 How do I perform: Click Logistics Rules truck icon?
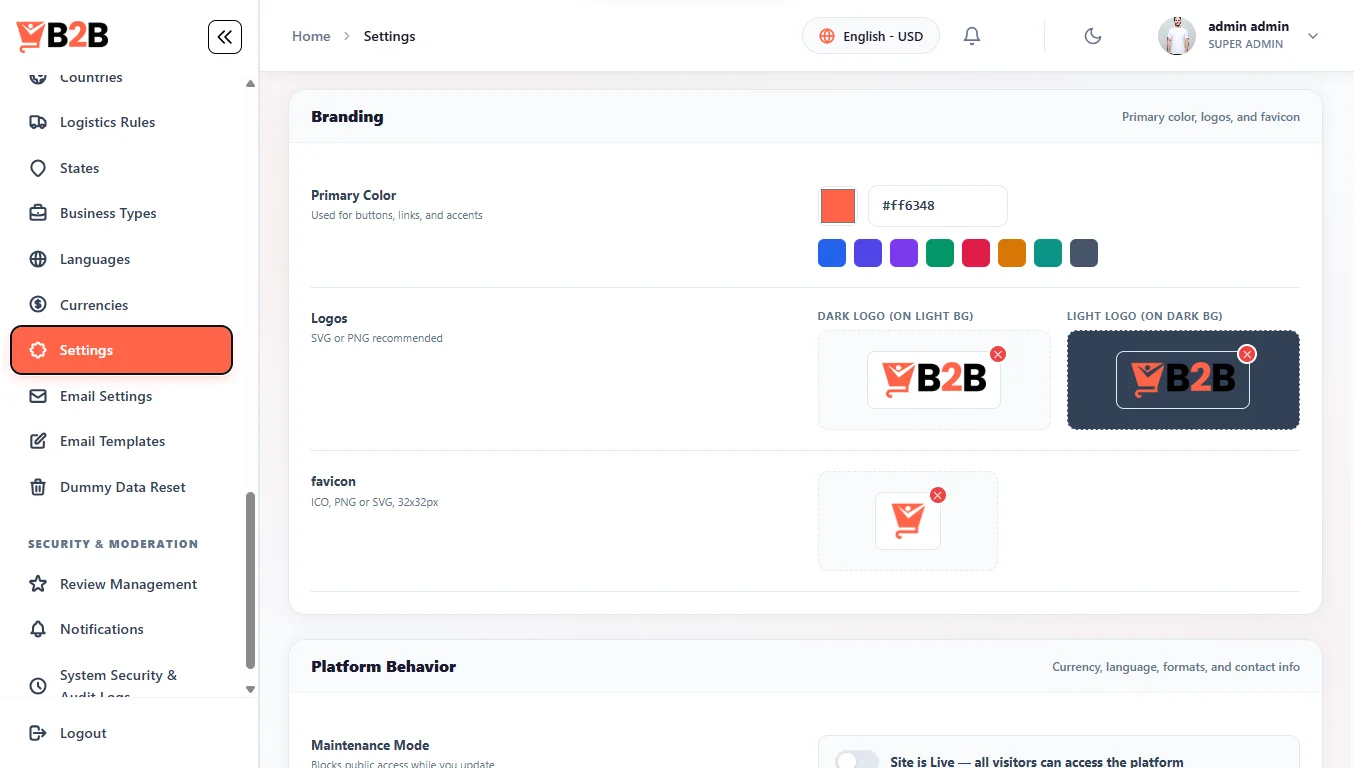(x=38, y=122)
